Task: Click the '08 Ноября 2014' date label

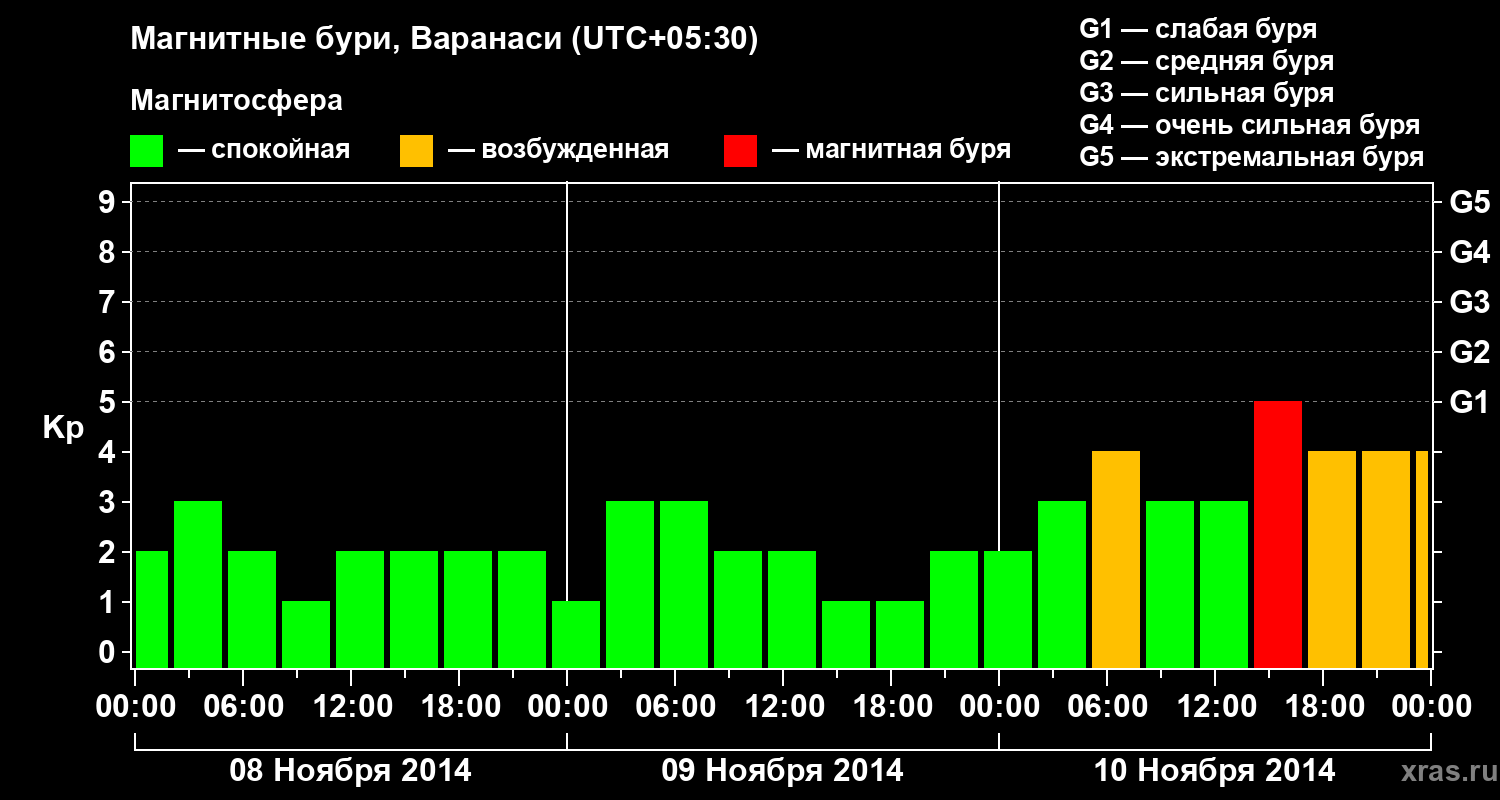Action: 350,771
